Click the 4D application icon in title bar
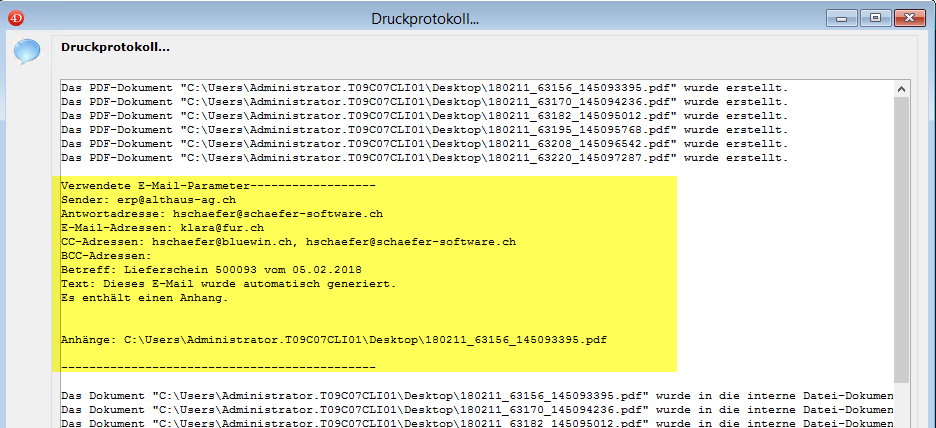The width and height of the screenshot is (936, 428). tap(15, 18)
